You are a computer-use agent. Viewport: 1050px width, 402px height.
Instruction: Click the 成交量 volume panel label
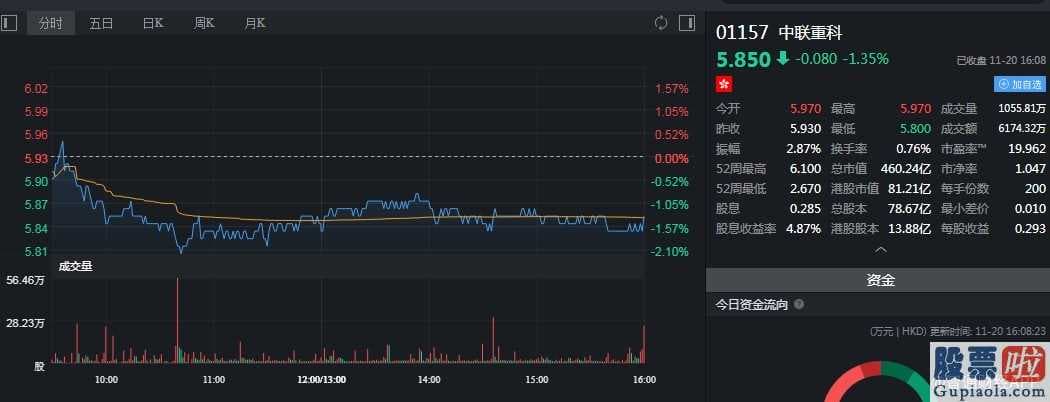(x=75, y=267)
